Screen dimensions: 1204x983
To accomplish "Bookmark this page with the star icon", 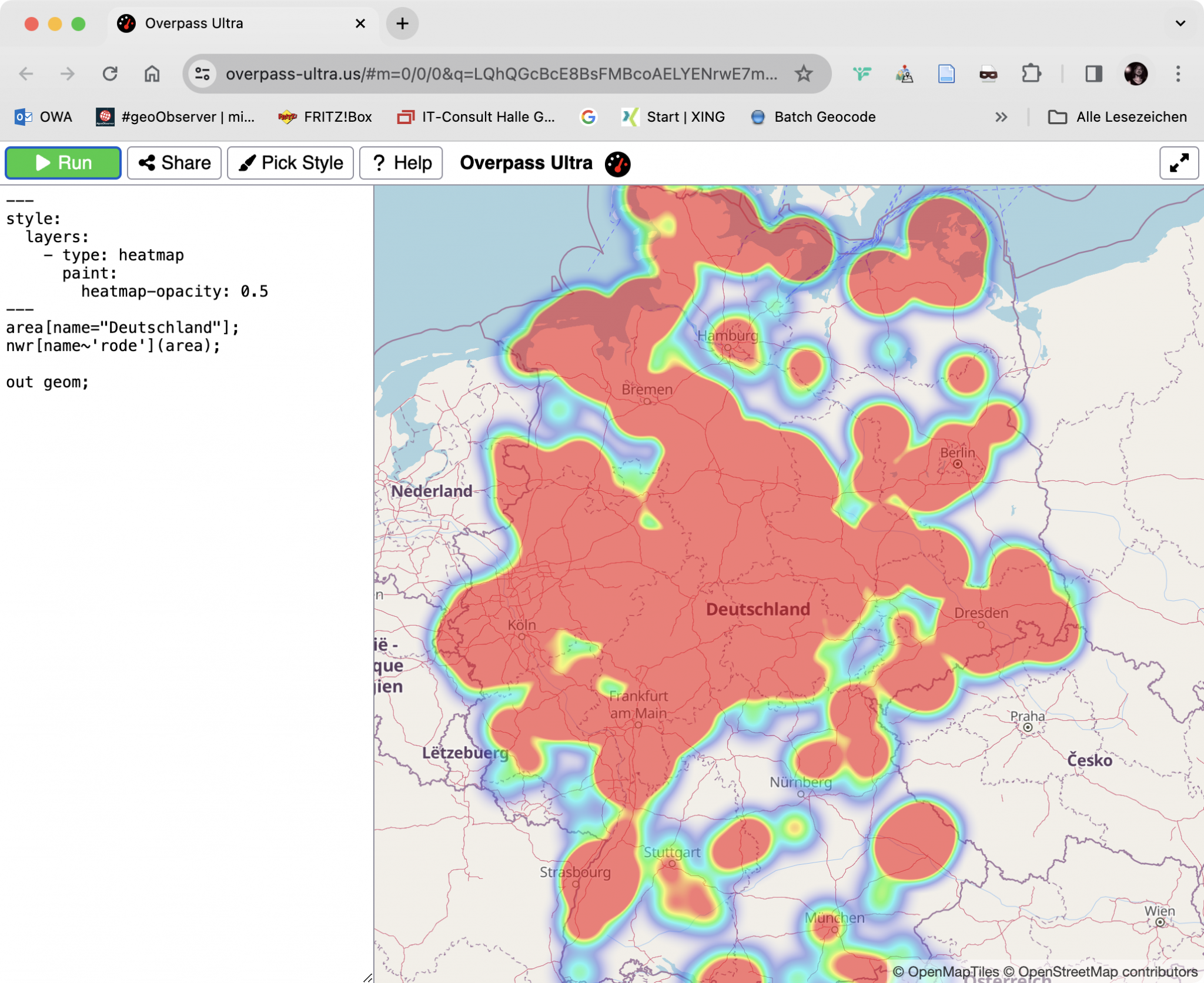I will pyautogui.click(x=804, y=73).
